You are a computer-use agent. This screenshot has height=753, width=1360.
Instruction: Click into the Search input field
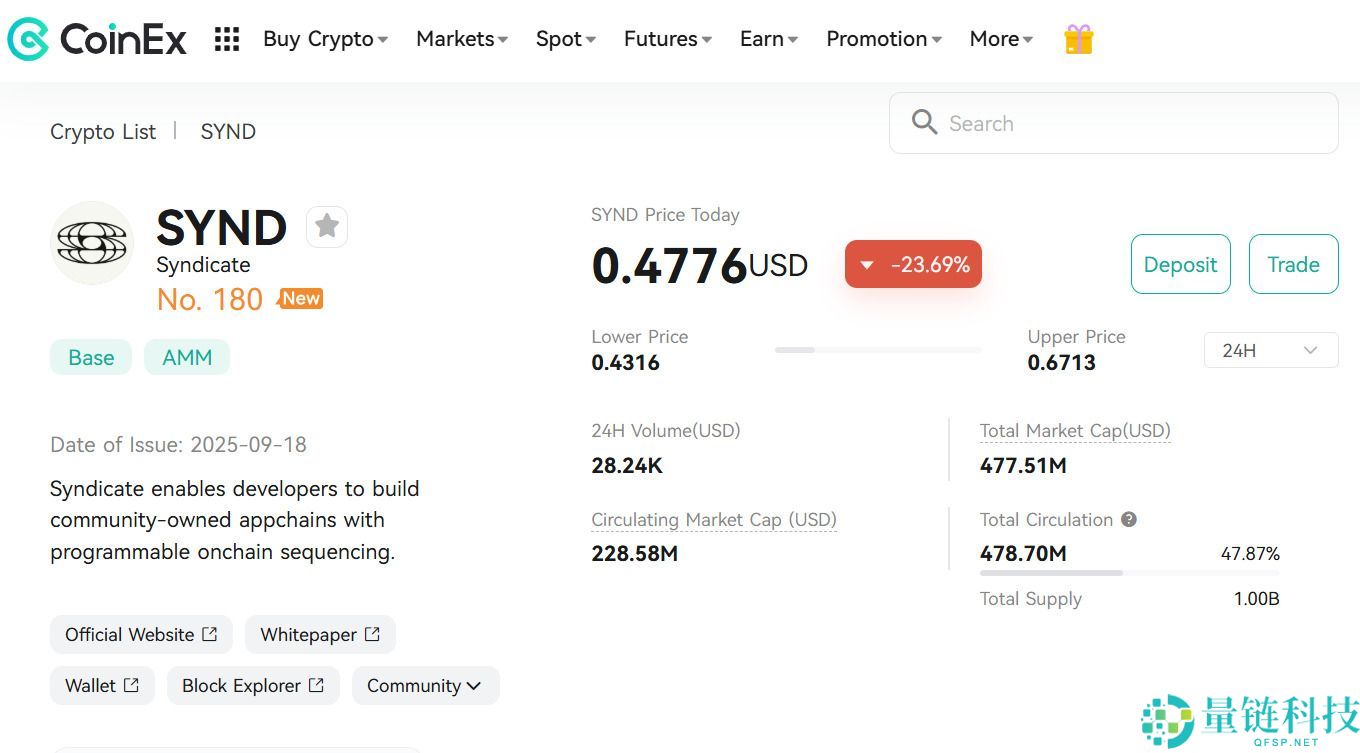(x=1130, y=123)
